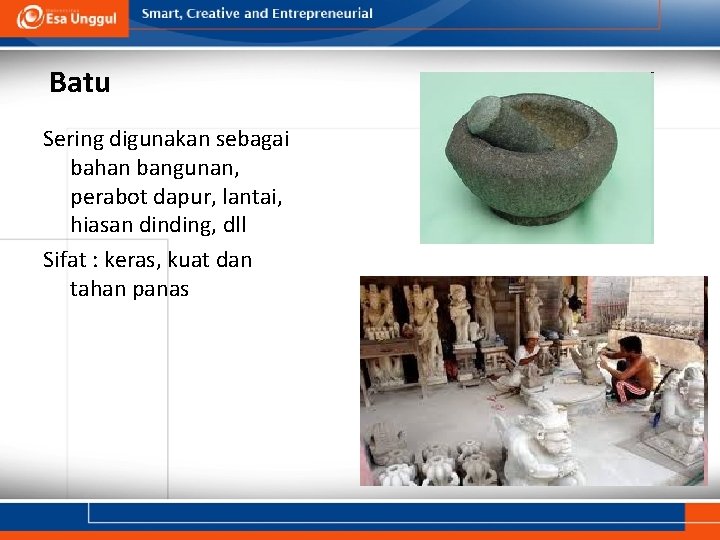The image size is (720, 540).
Task: Click the text "bahan bangunan,"
Action: pos(155,168)
